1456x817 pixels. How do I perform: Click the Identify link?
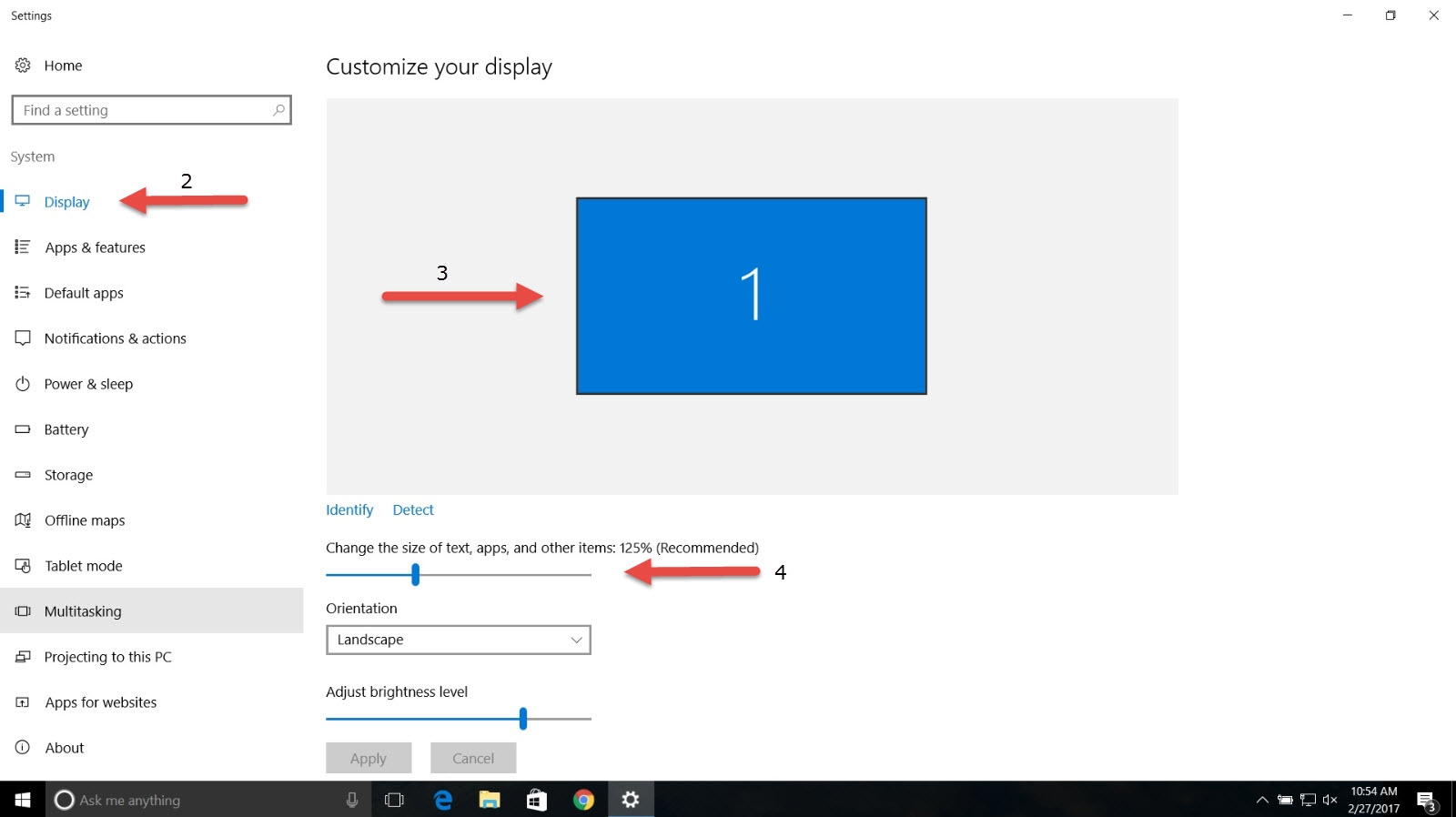[x=349, y=509]
